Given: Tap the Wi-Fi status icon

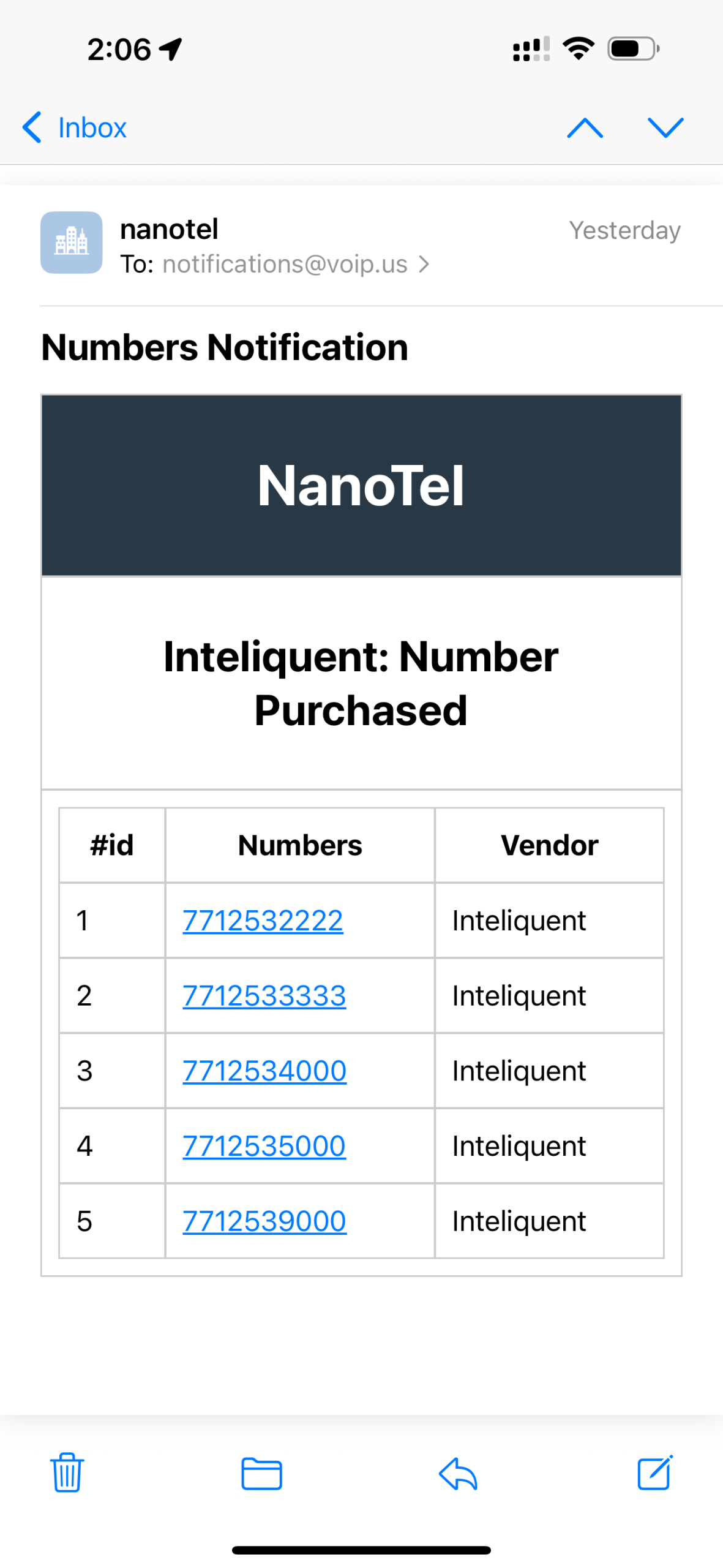Looking at the screenshot, I should coord(579,48).
